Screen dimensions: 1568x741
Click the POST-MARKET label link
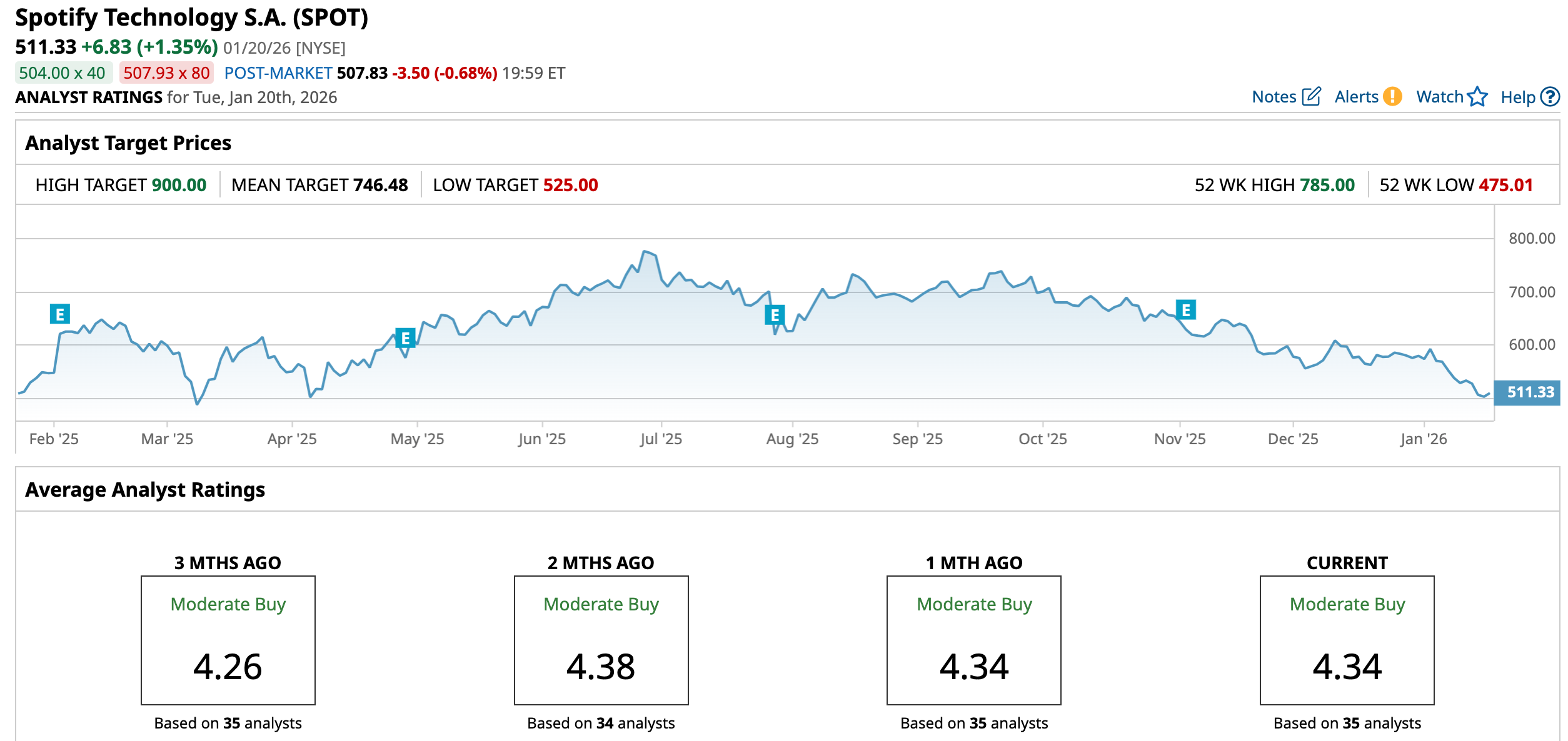pos(278,73)
